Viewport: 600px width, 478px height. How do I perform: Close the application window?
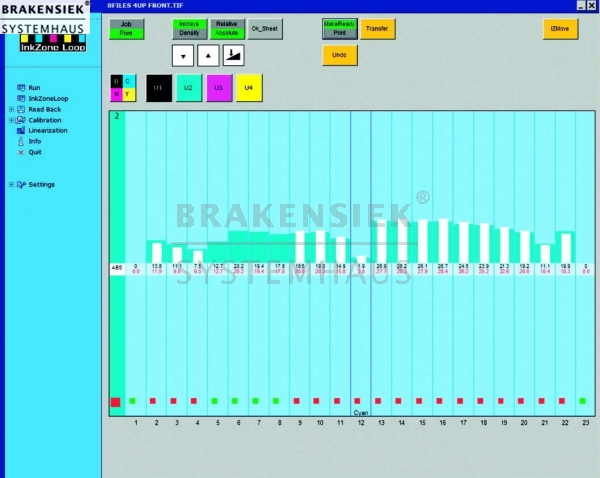591,5
